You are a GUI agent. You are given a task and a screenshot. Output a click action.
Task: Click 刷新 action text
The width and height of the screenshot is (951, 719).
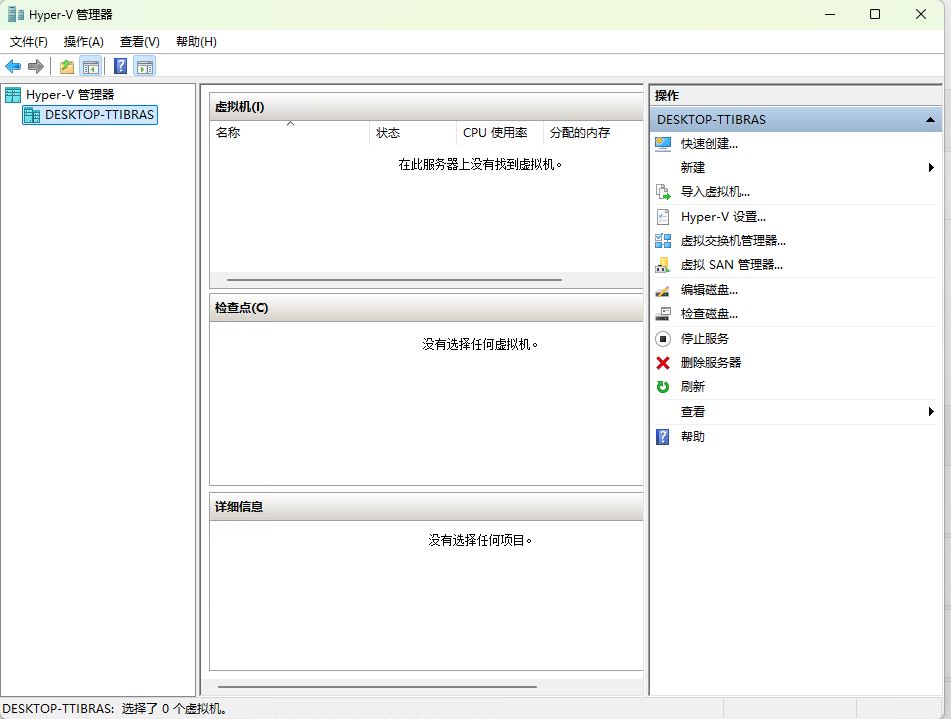(x=693, y=387)
